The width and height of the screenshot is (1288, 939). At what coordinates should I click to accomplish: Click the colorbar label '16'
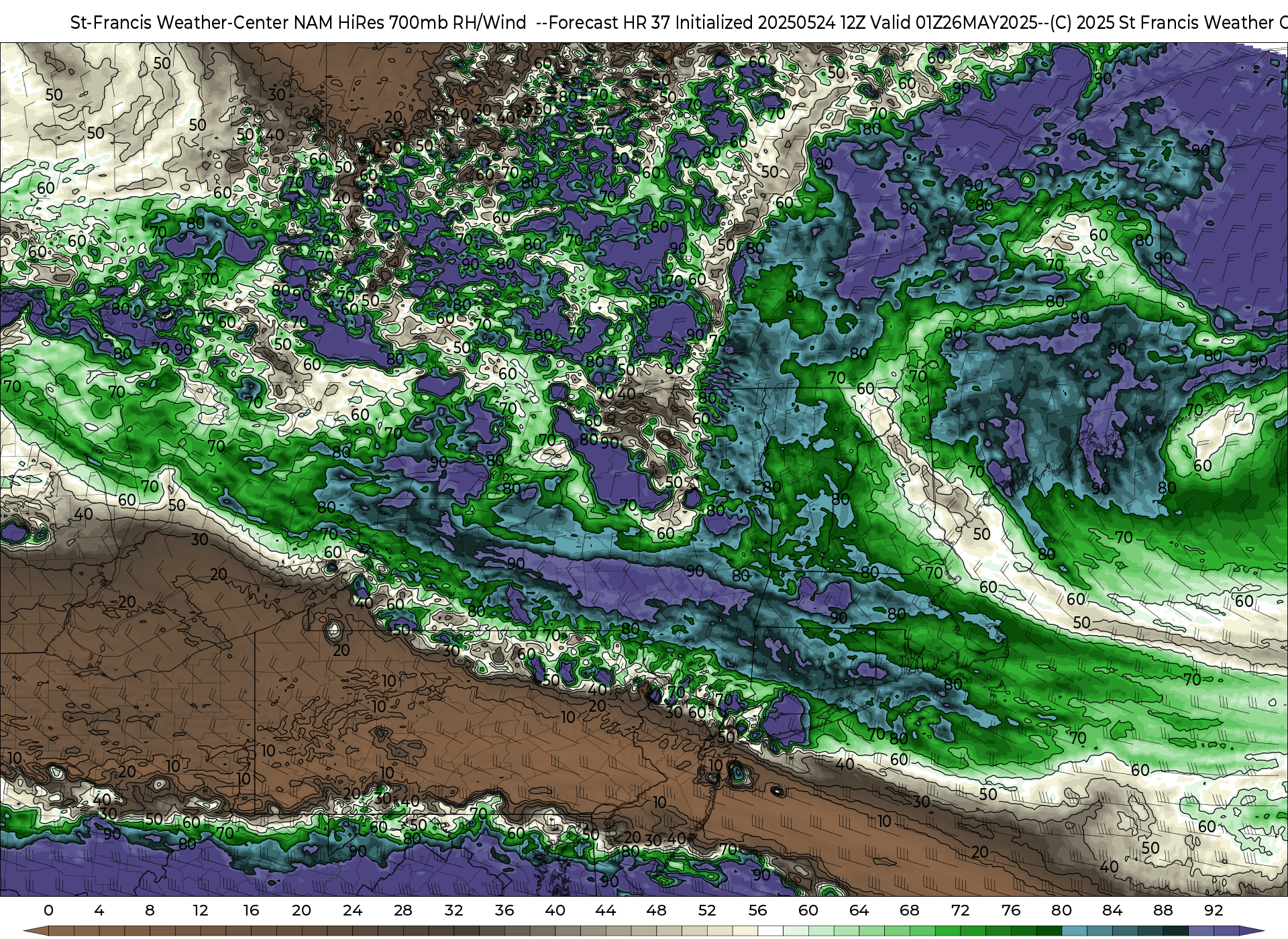click(251, 910)
